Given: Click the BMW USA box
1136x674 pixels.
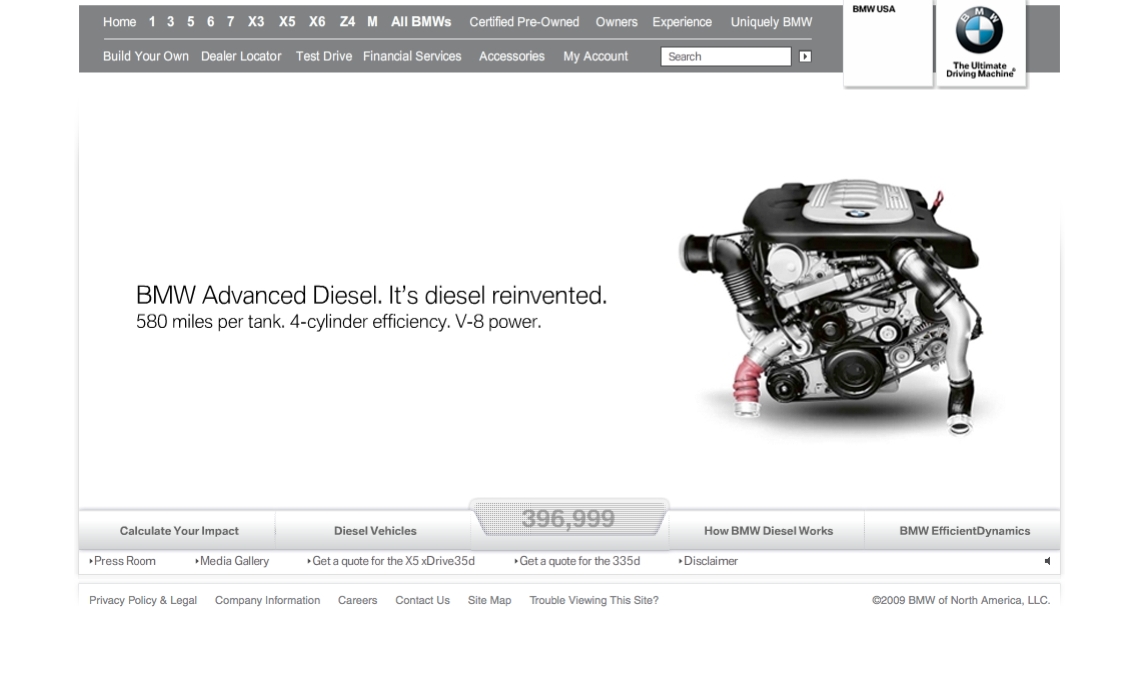Looking at the screenshot, I should click(888, 43).
